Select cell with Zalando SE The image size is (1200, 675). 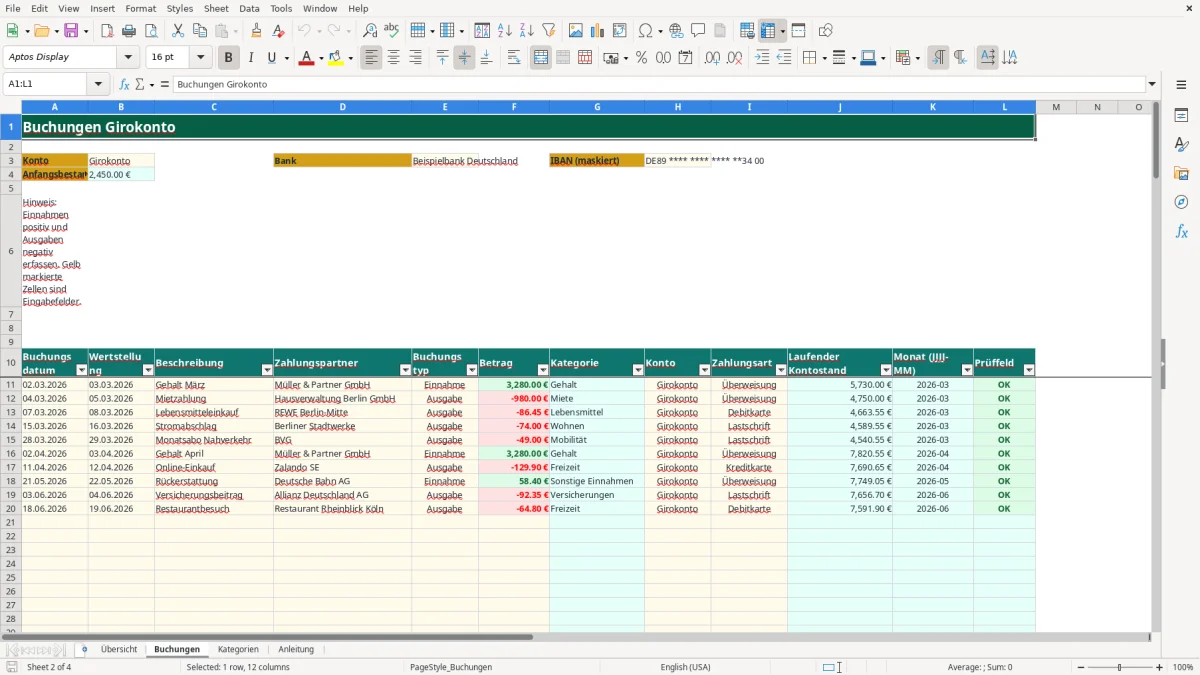(342, 467)
